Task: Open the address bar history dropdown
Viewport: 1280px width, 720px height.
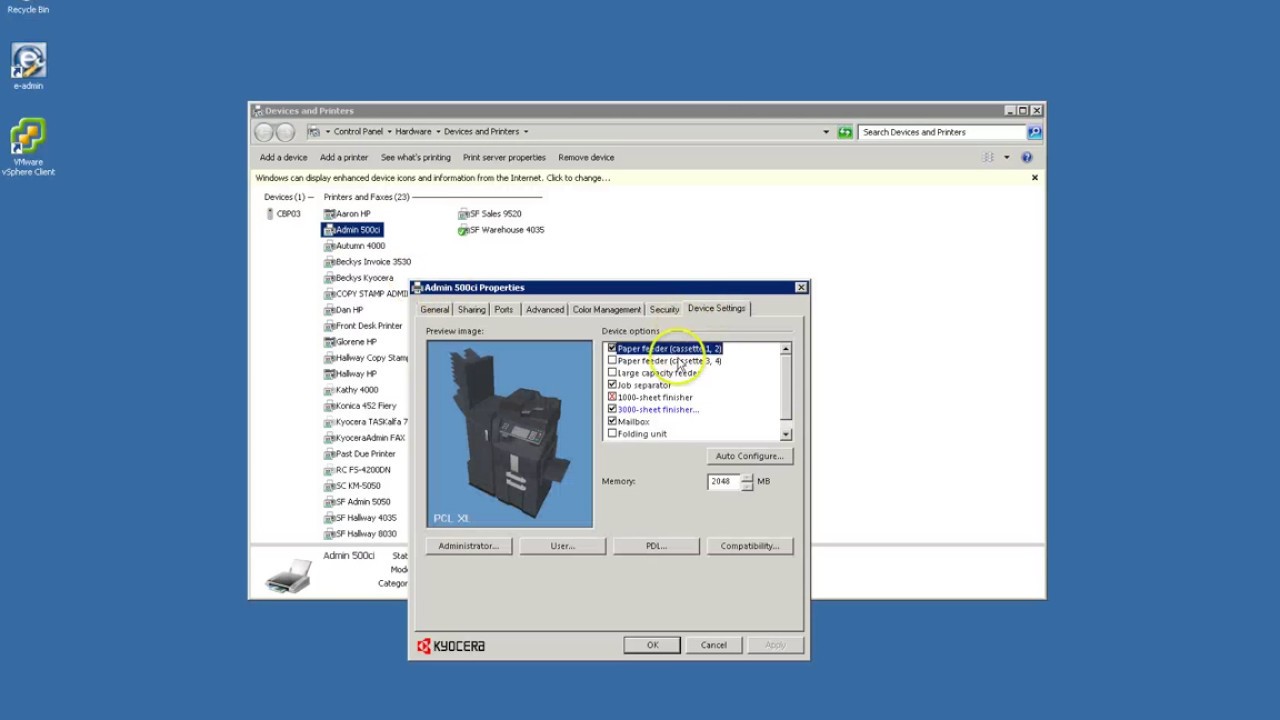Action: pyautogui.click(x=826, y=132)
